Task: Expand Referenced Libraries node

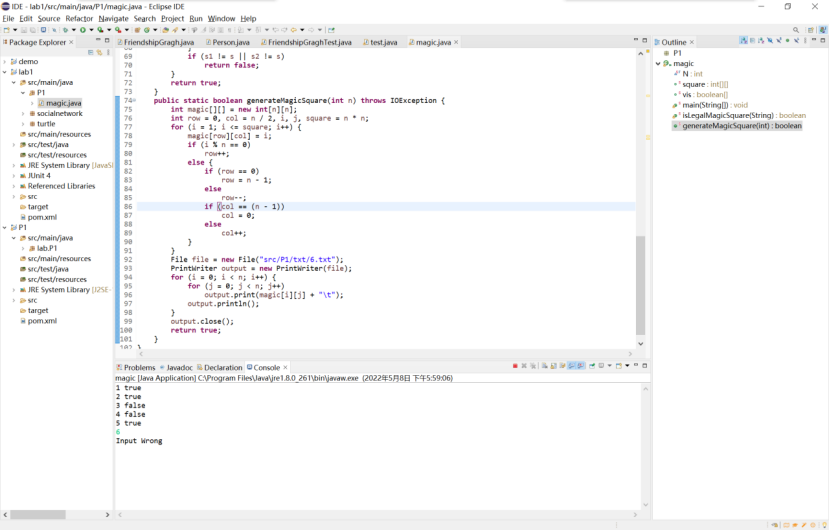Action: pos(14,186)
